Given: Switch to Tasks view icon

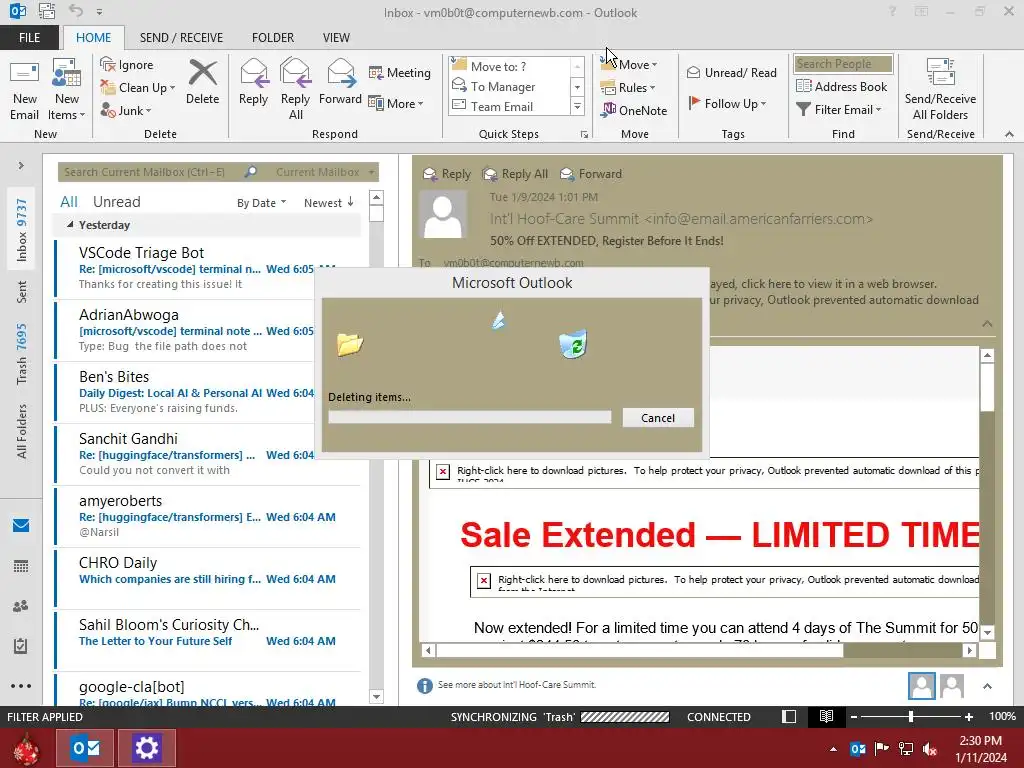Looking at the screenshot, I should point(21,646).
